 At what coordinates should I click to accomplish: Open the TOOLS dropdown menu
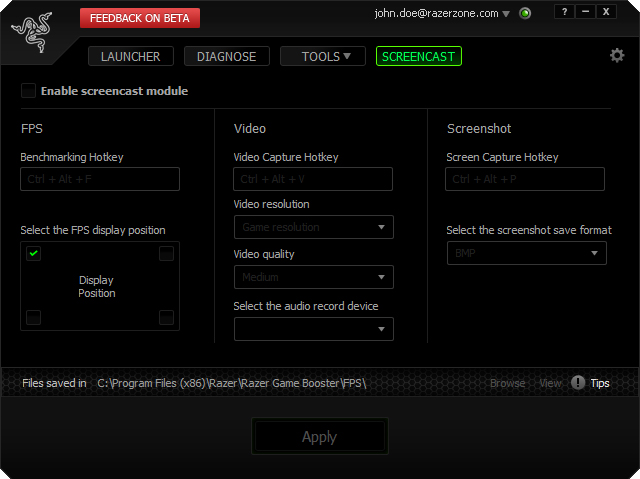coord(323,56)
